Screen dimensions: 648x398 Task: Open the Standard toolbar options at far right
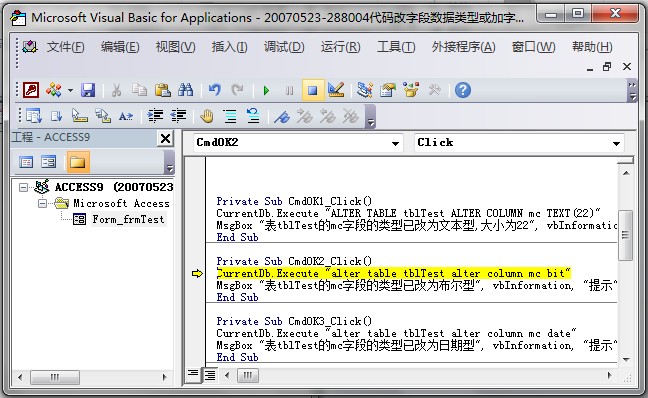click(x=632, y=91)
